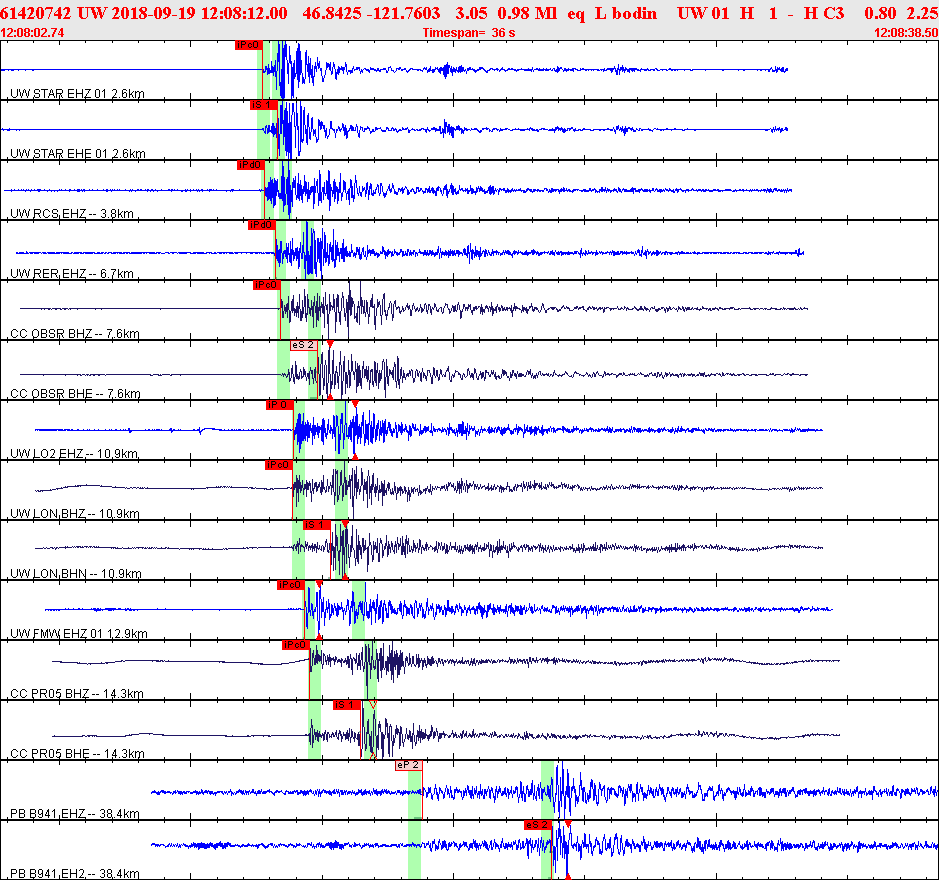Image resolution: width=939 pixels, height=880 pixels.
Task: Select the iPd0 pick on RER EHZ trace
Action: point(261,225)
